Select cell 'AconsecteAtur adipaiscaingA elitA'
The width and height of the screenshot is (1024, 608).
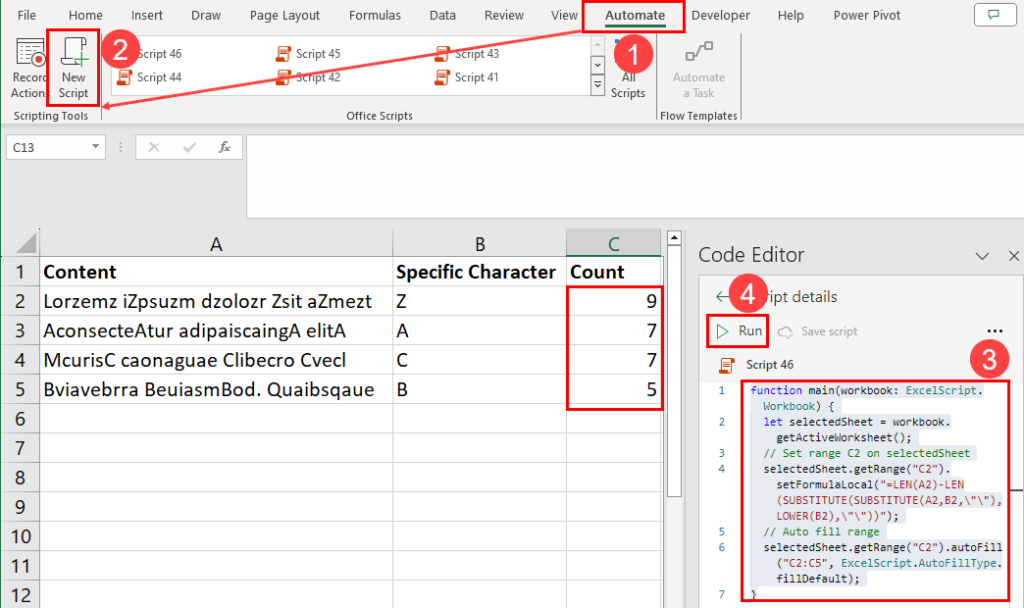(216, 330)
